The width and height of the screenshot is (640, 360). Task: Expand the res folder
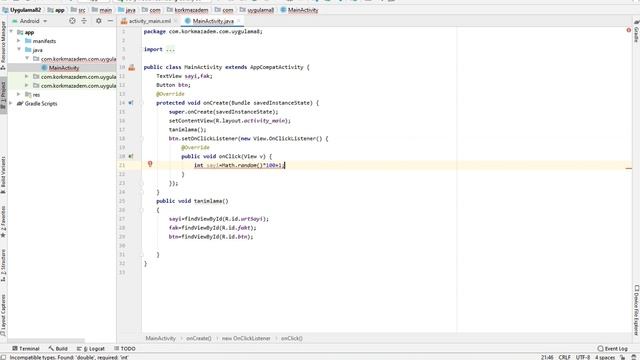19,94
